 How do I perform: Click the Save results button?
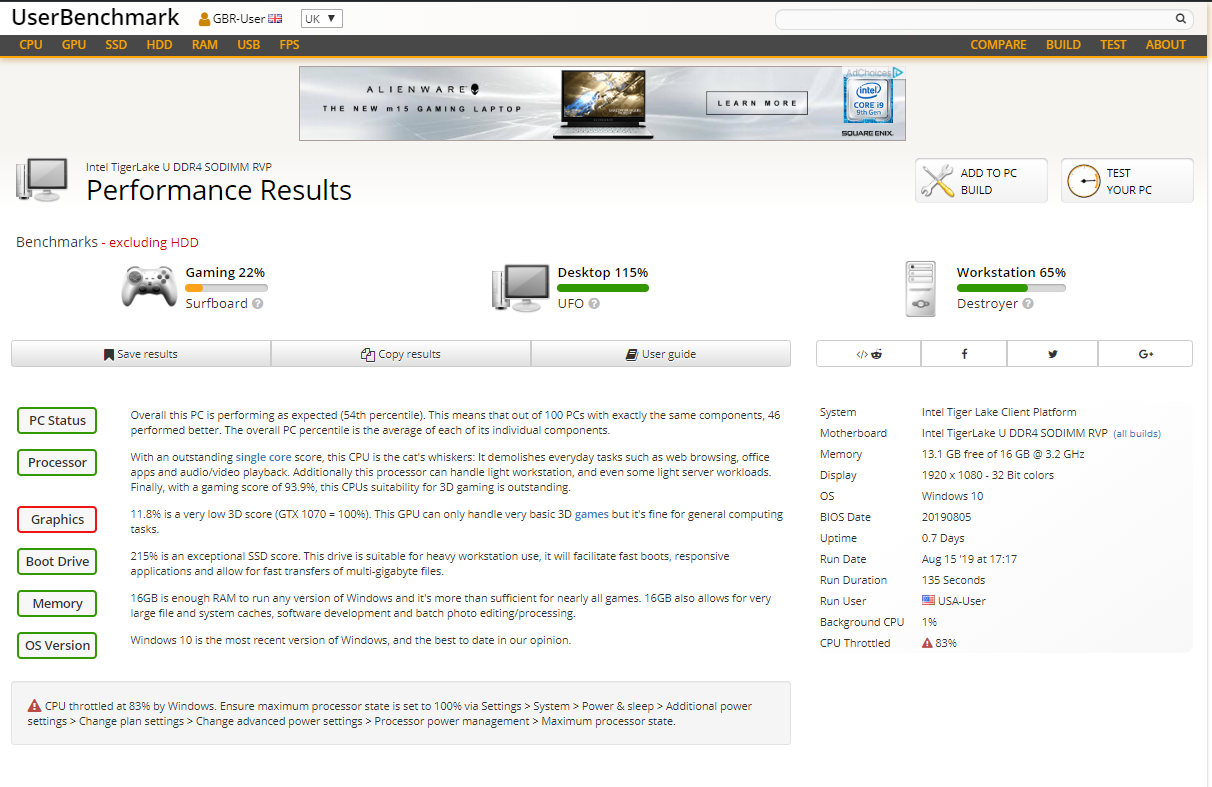pos(141,354)
